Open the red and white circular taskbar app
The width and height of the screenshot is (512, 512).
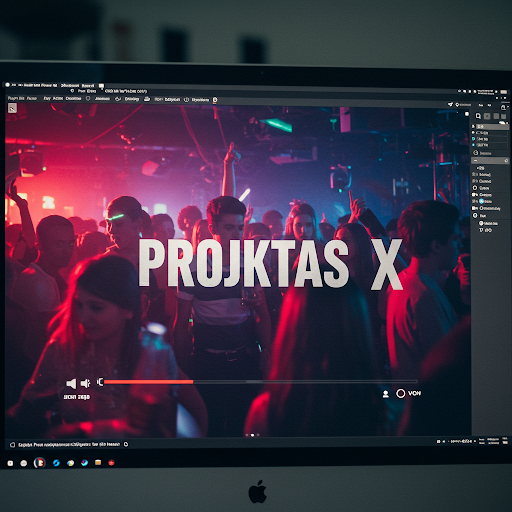point(39,463)
